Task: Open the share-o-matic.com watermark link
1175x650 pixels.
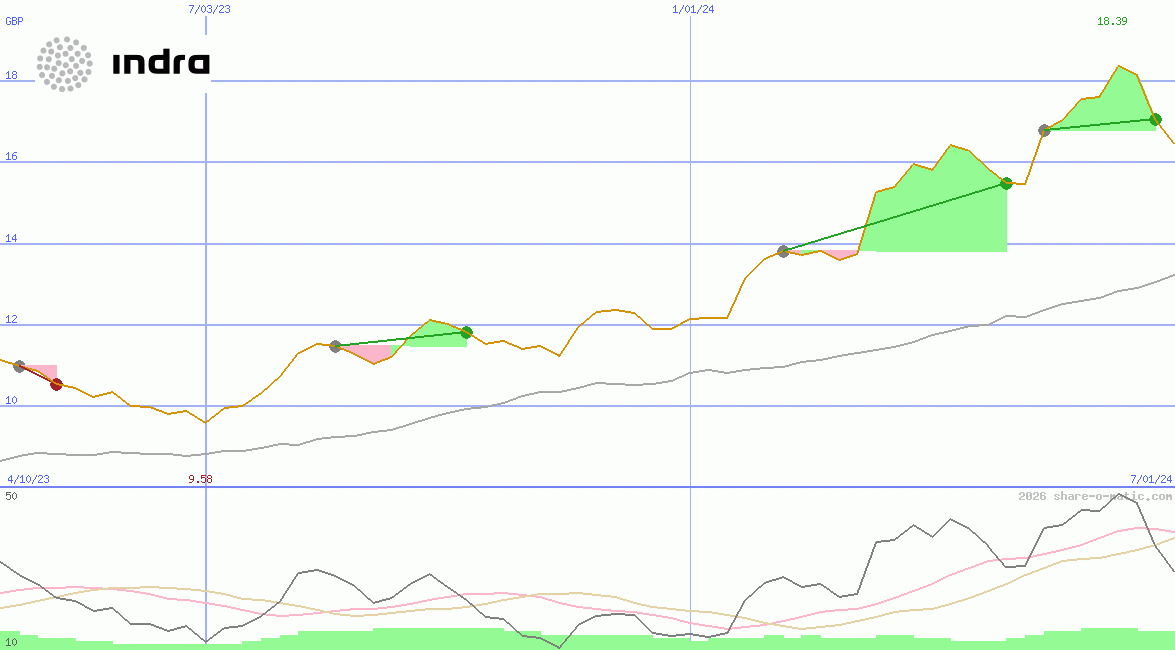Action: coord(1094,496)
